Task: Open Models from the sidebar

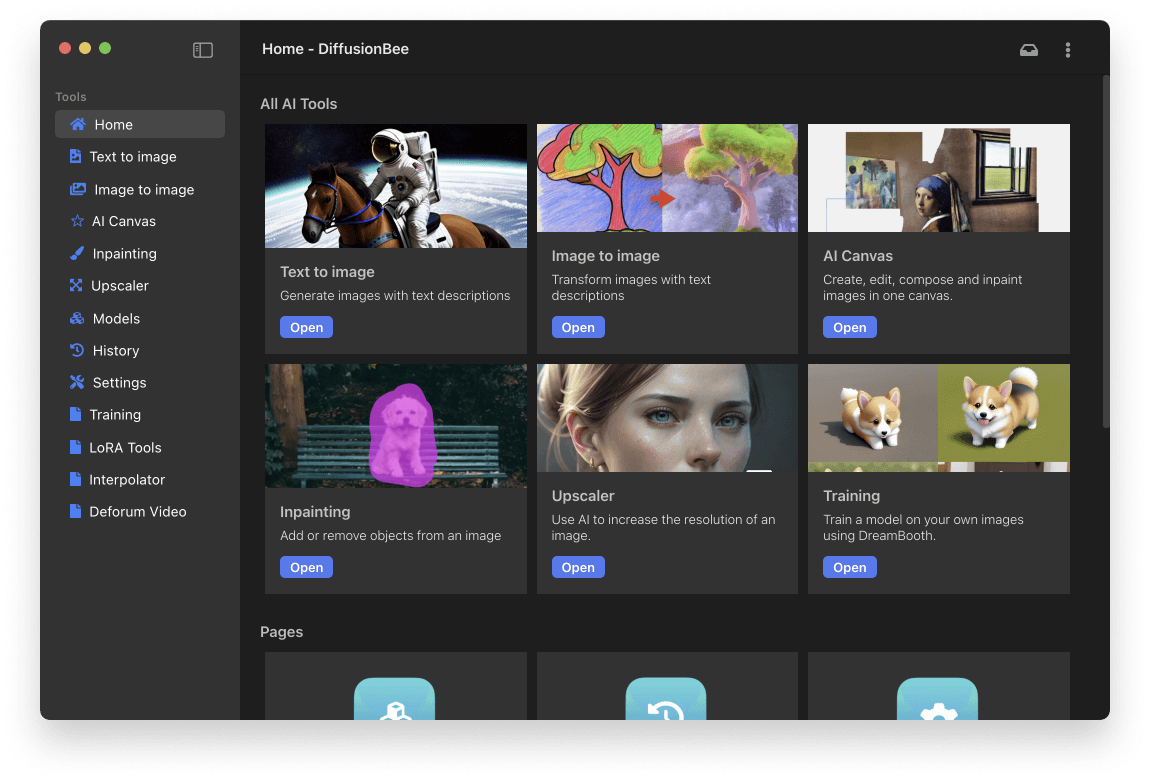Action: [140, 318]
